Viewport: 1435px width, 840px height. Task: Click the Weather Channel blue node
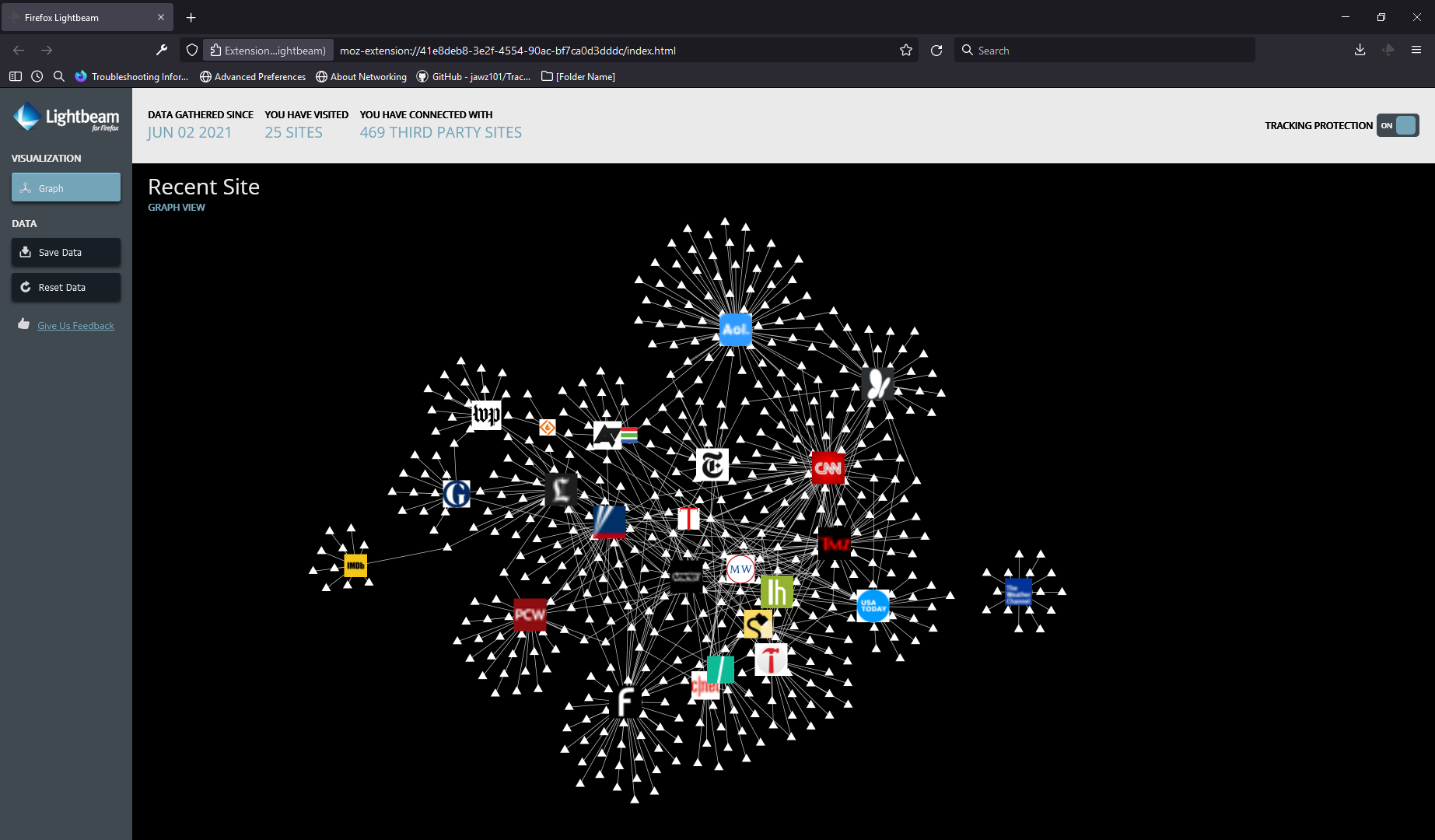(1018, 592)
